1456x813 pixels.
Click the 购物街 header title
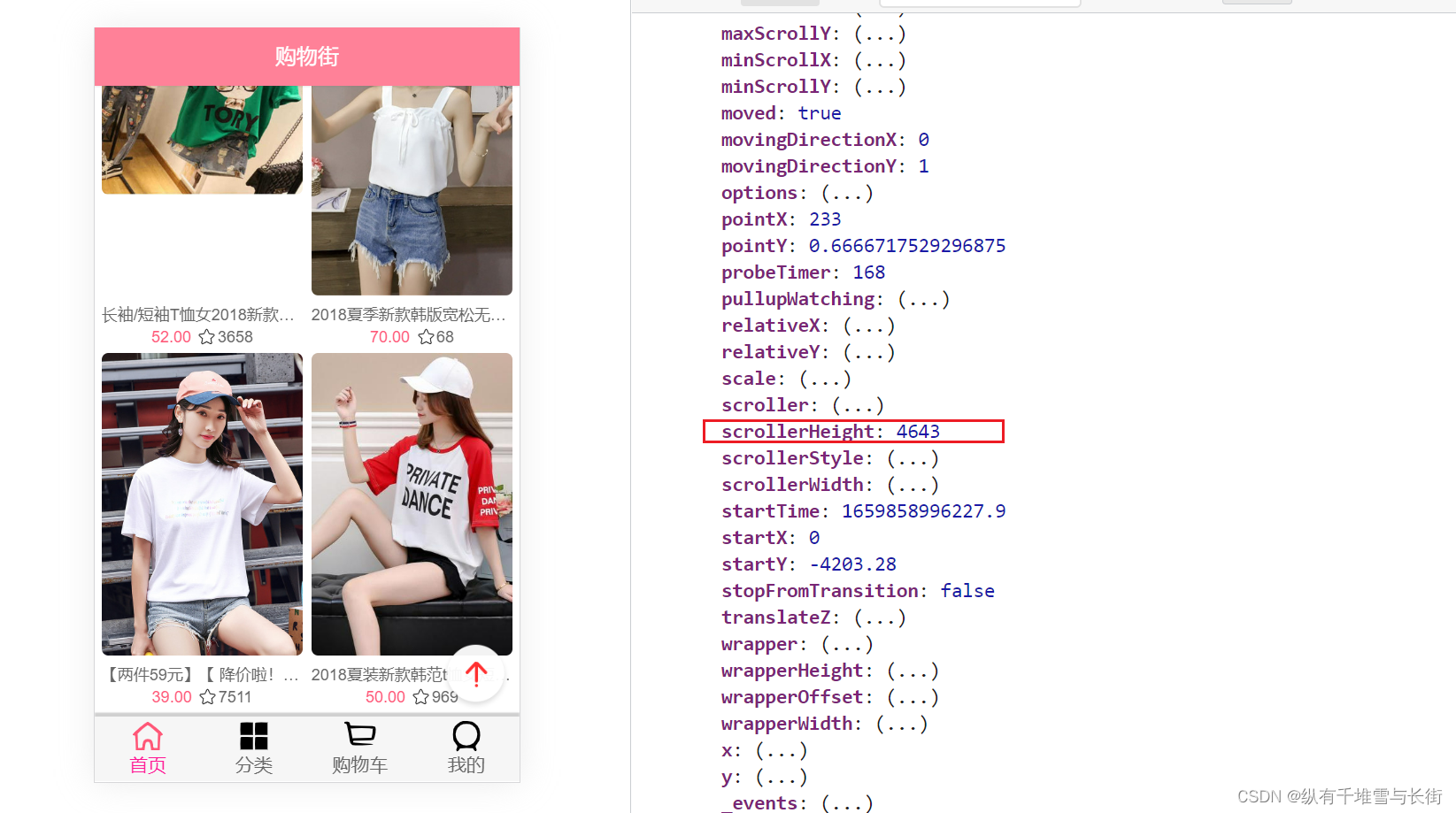point(307,57)
